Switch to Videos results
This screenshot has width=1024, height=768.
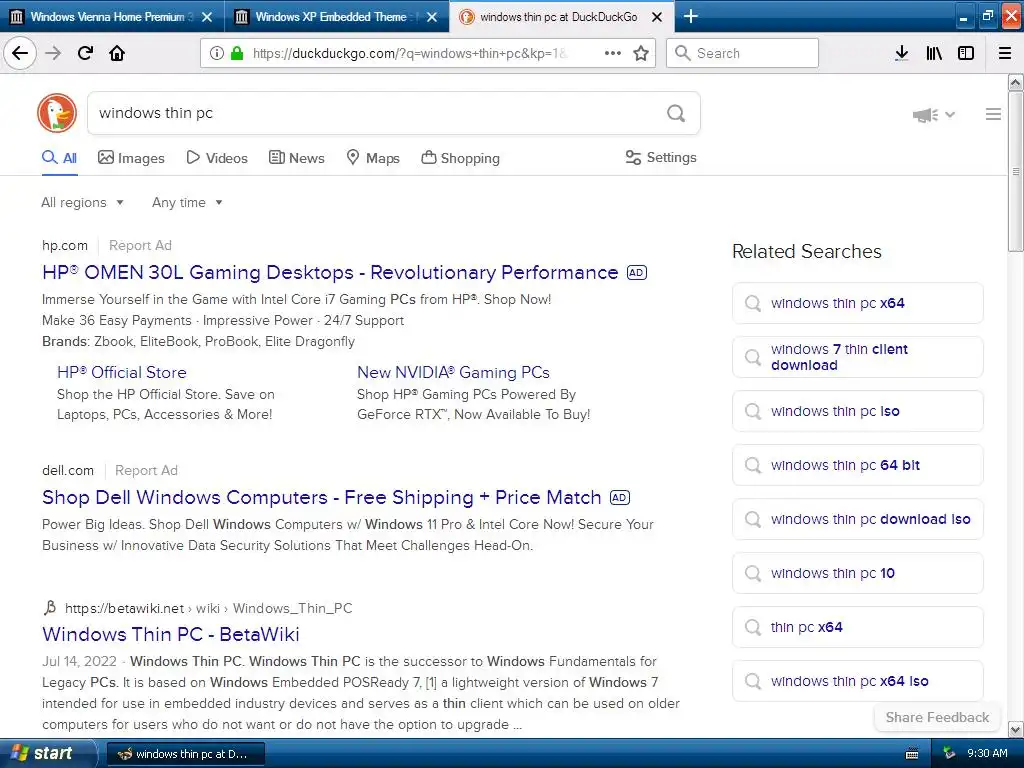217,158
